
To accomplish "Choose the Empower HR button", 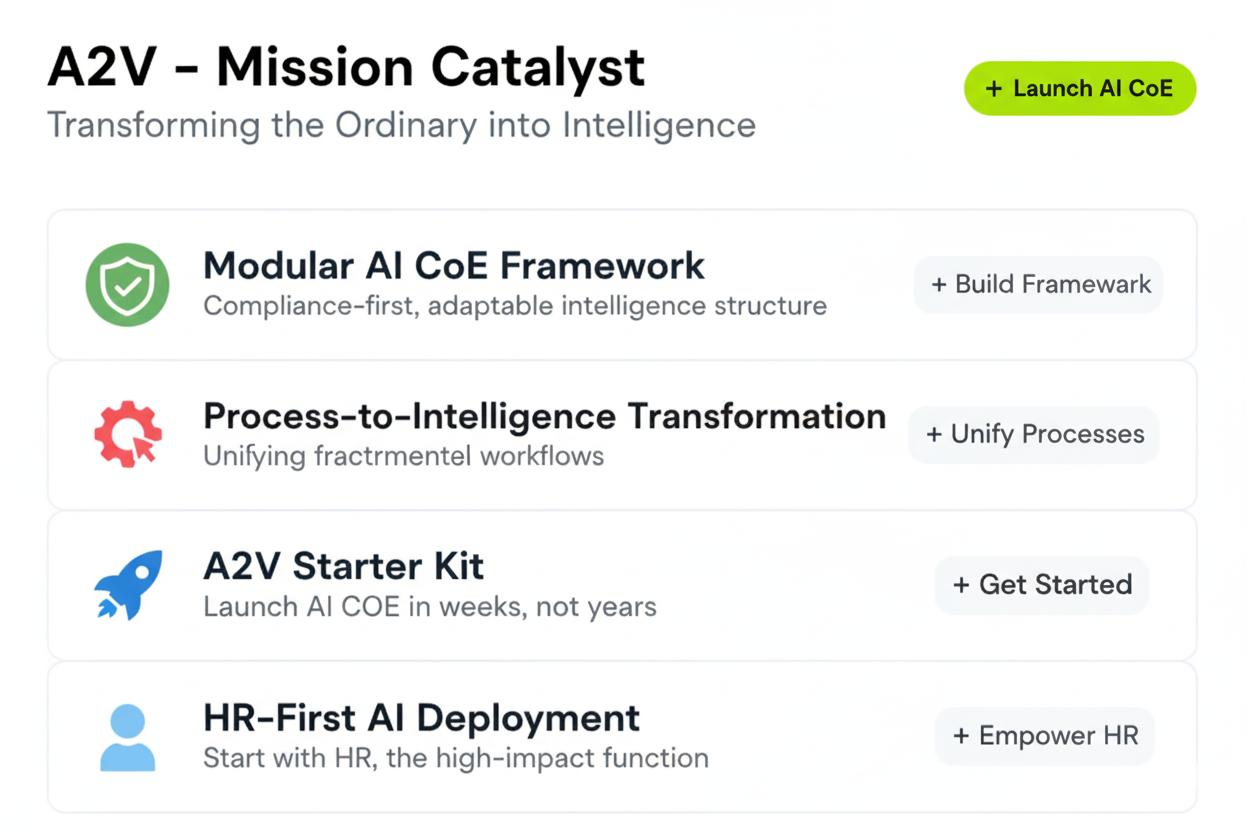I will click(x=1045, y=736).
